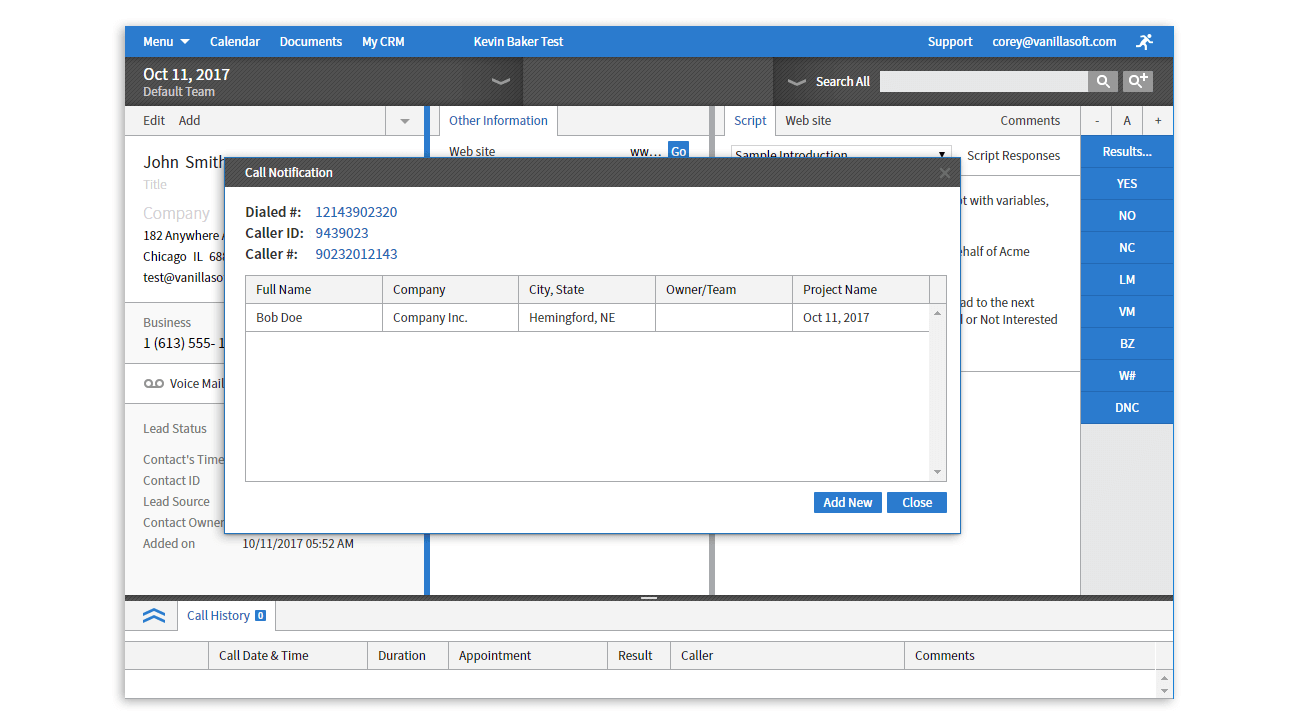Open the Menu dropdown
Image resolution: width=1300 pixels, height=725 pixels.
point(166,41)
